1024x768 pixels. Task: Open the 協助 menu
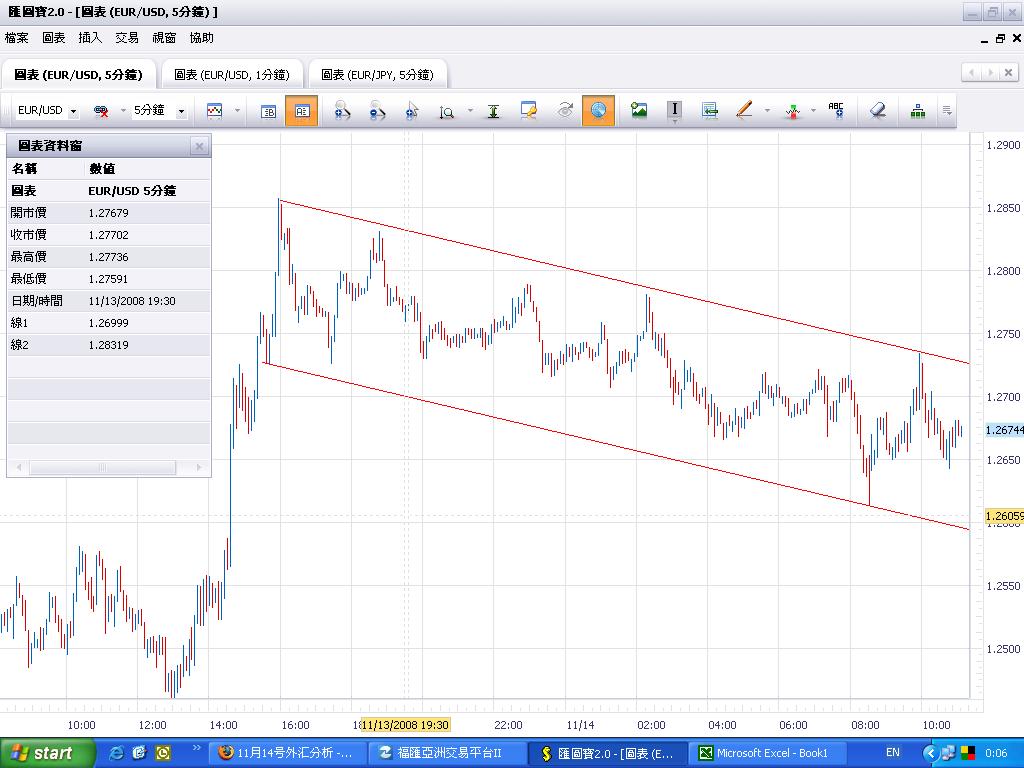coord(201,38)
